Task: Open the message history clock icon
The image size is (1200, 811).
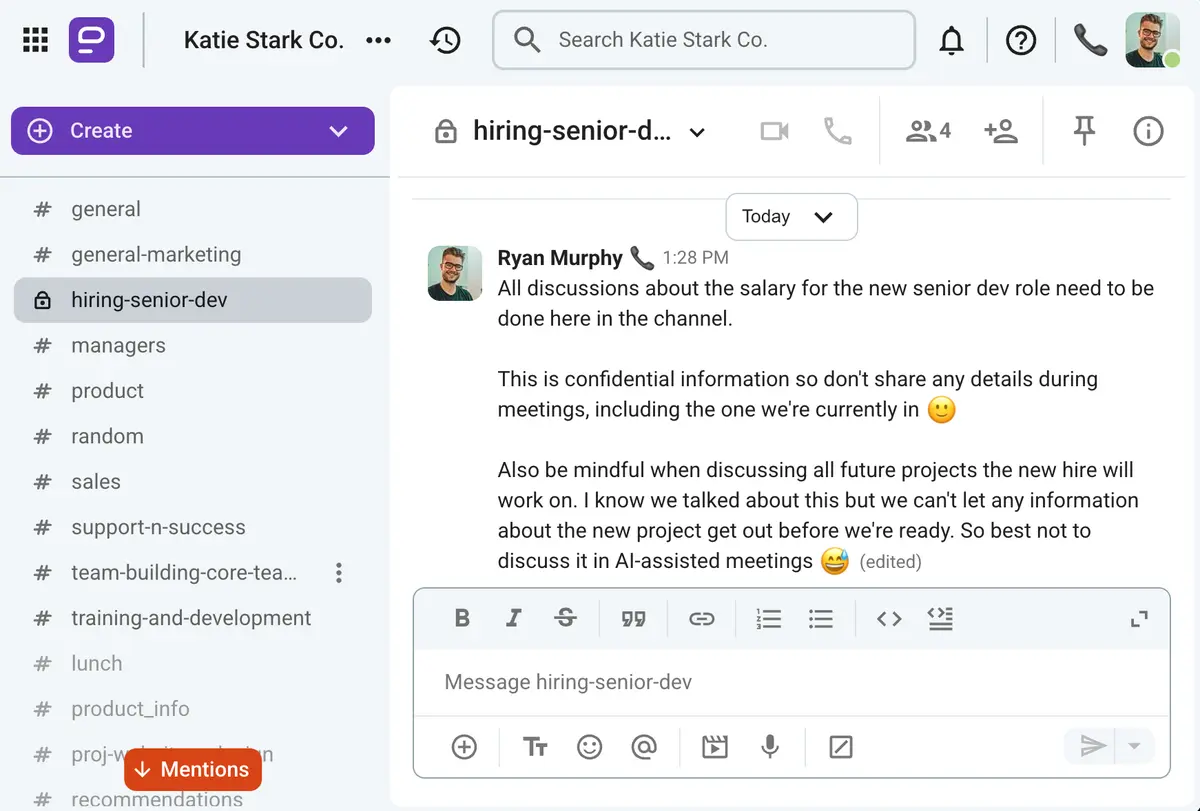Action: point(445,40)
